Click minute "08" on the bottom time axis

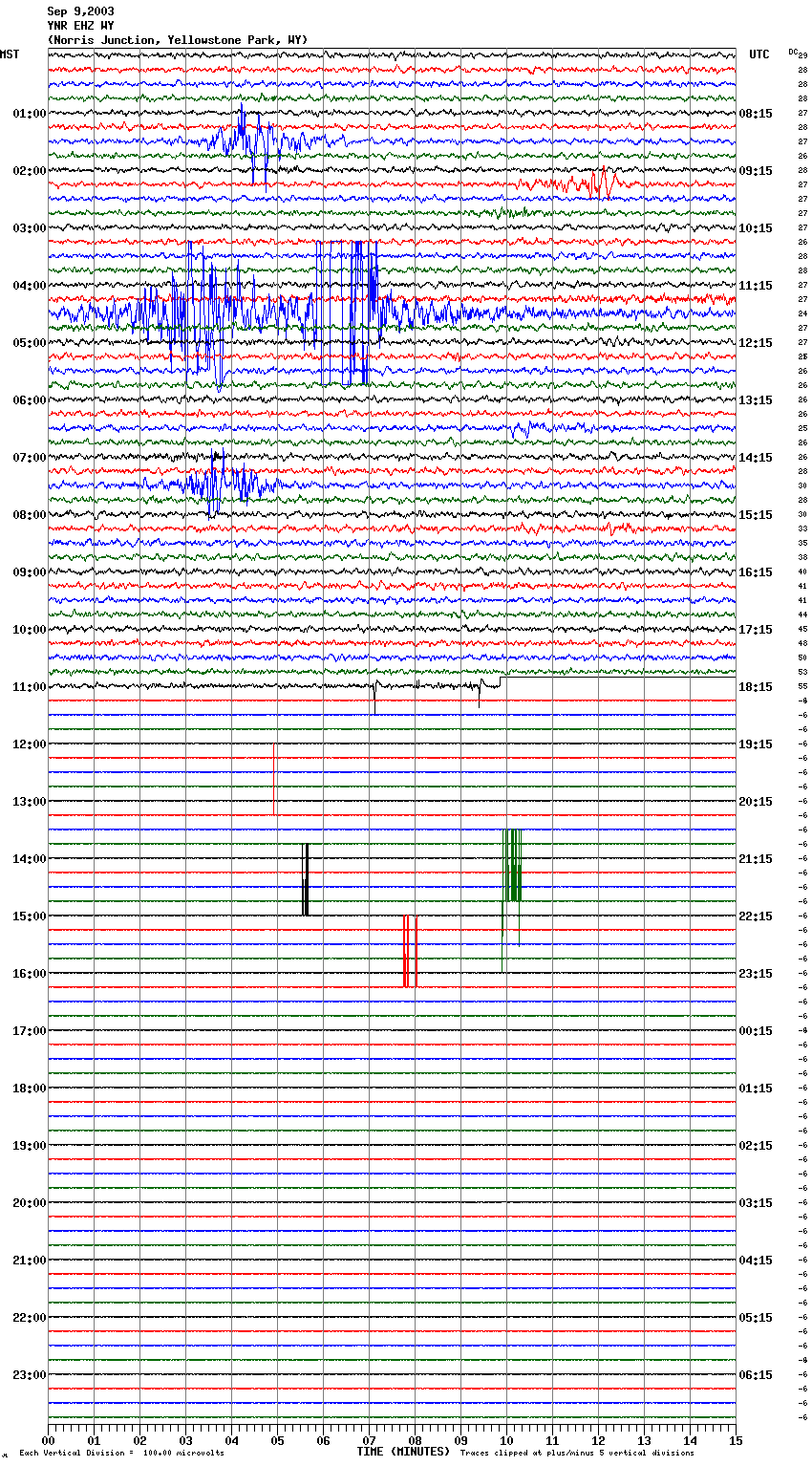(x=415, y=1440)
